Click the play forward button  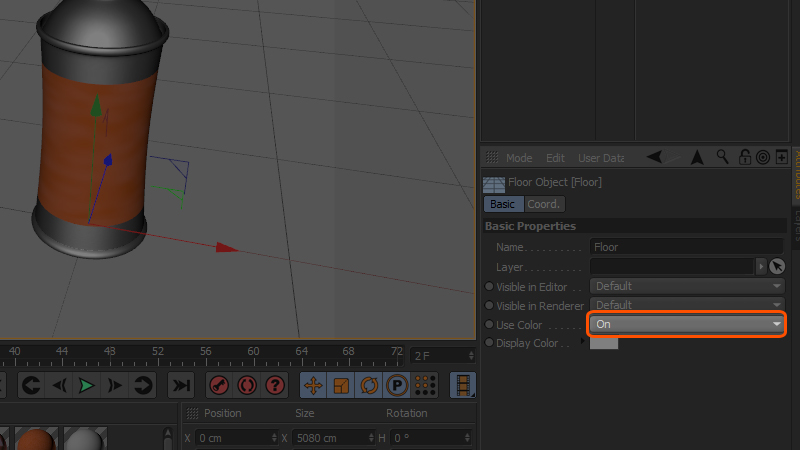(x=87, y=385)
